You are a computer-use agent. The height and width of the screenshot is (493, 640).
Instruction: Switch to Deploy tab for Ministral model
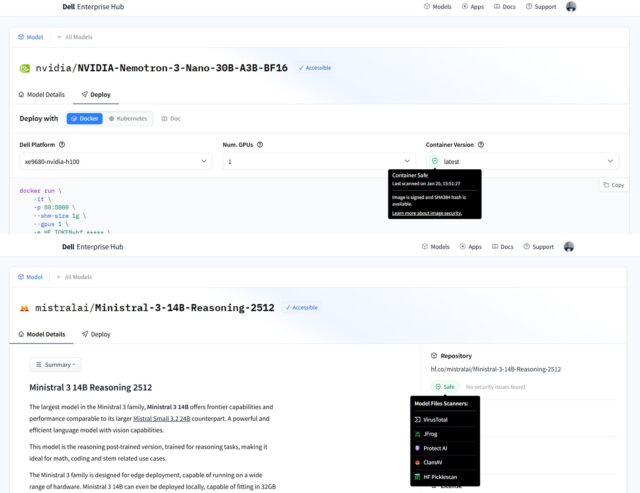coord(97,334)
